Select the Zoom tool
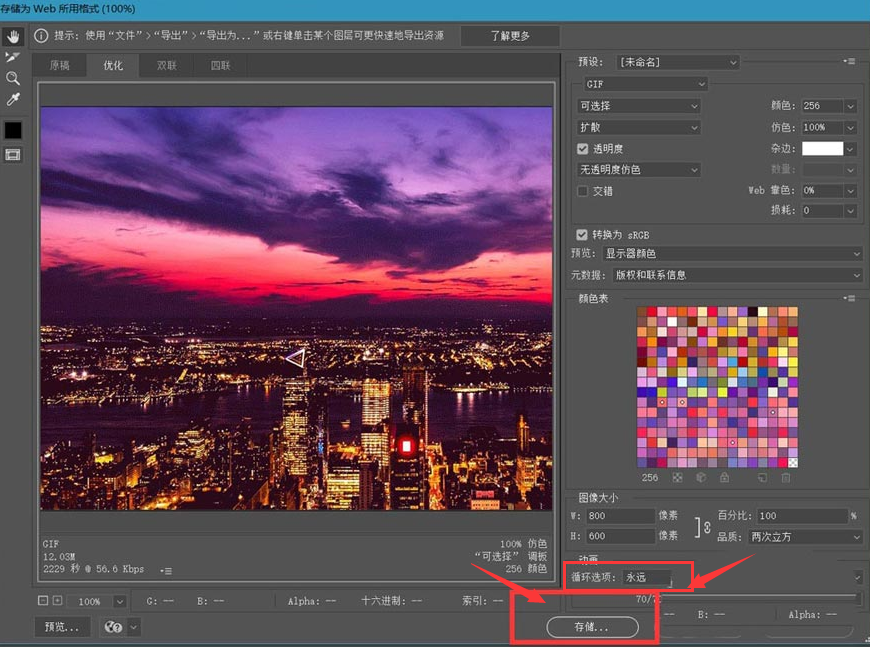 (13, 78)
